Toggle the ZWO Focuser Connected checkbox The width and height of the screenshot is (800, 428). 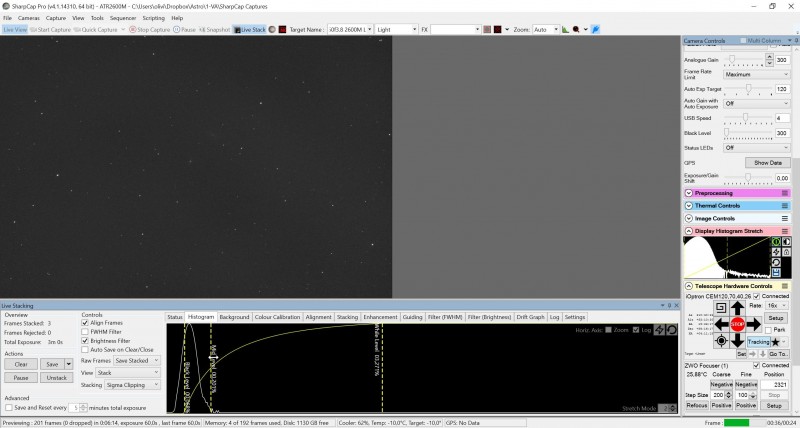(x=757, y=365)
